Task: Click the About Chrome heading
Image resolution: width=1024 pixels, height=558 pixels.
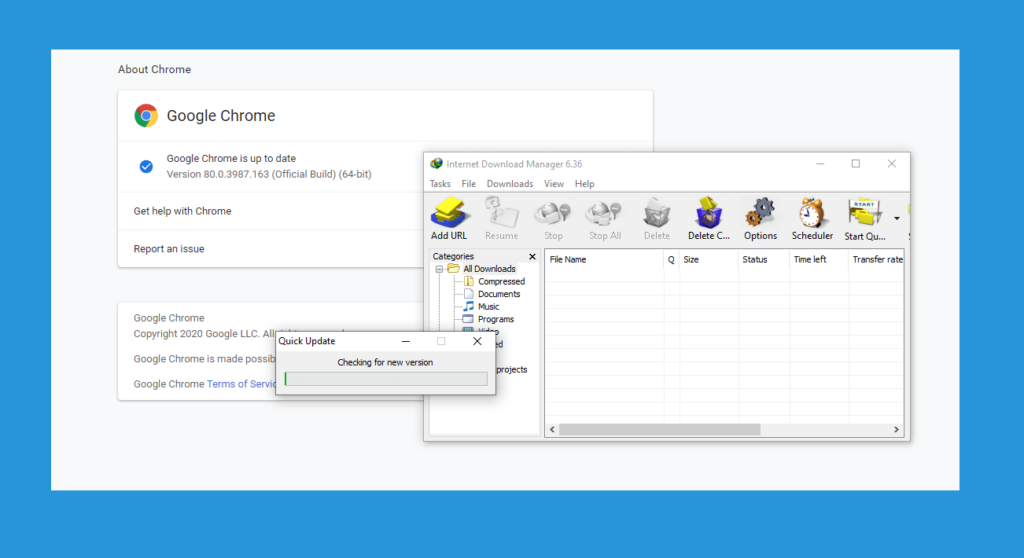Action: (x=154, y=69)
